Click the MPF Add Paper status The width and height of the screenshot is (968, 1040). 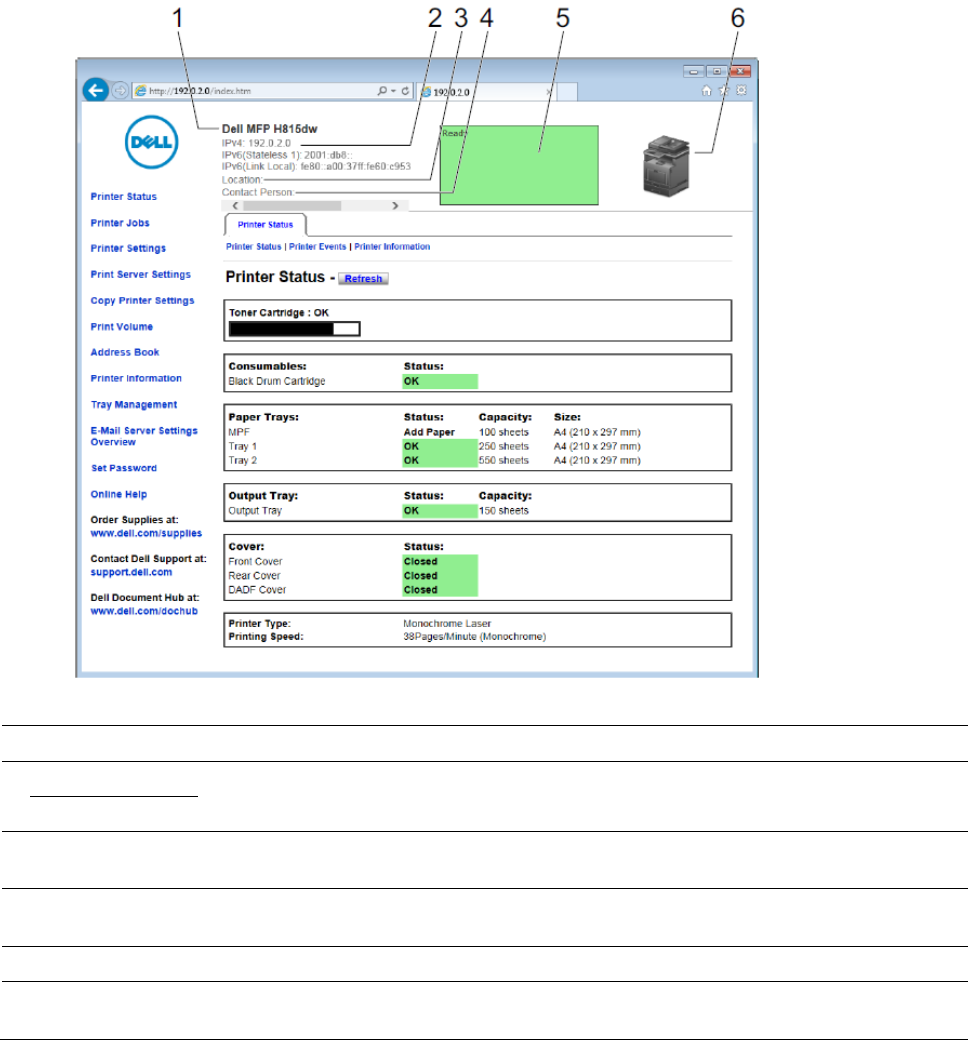(429, 432)
